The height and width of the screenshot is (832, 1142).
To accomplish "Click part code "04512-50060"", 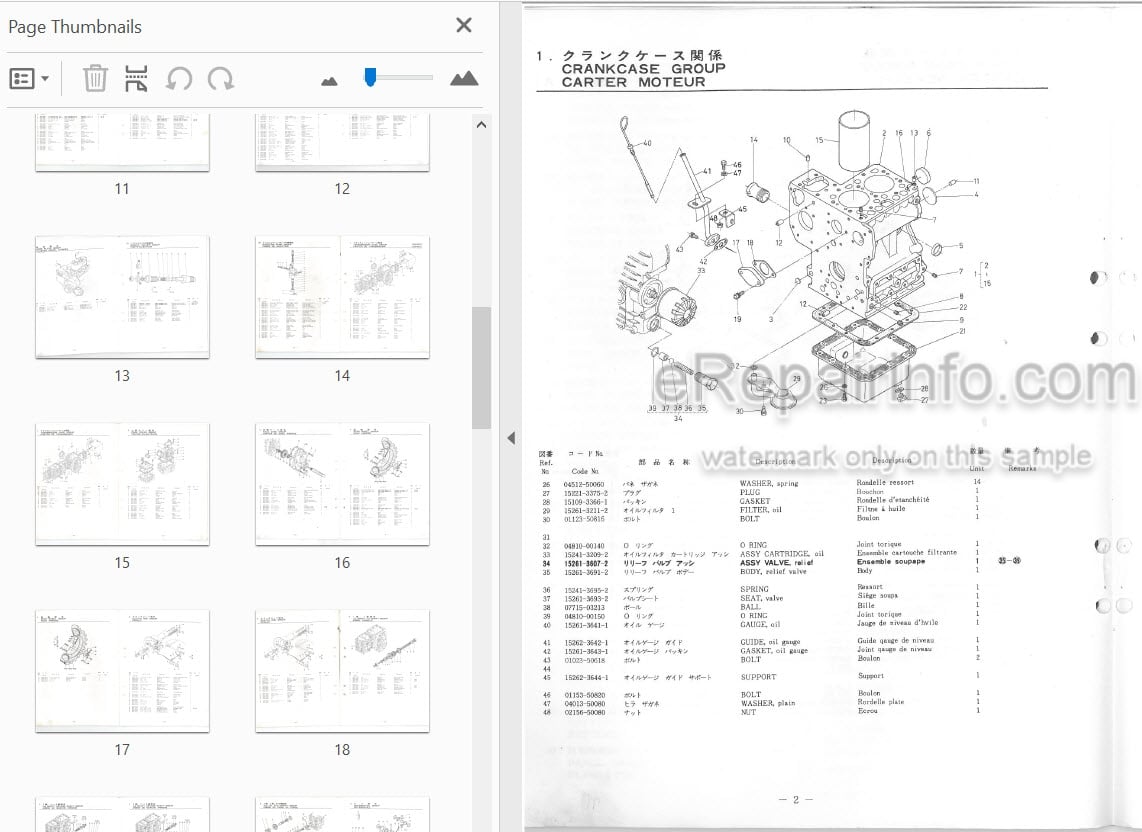I will (x=584, y=484).
